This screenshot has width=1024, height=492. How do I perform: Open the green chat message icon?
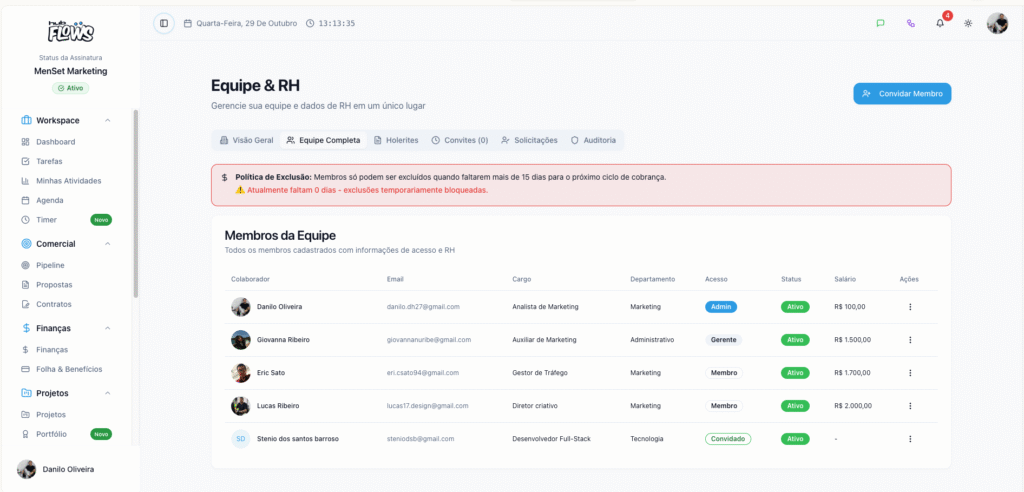click(x=880, y=24)
